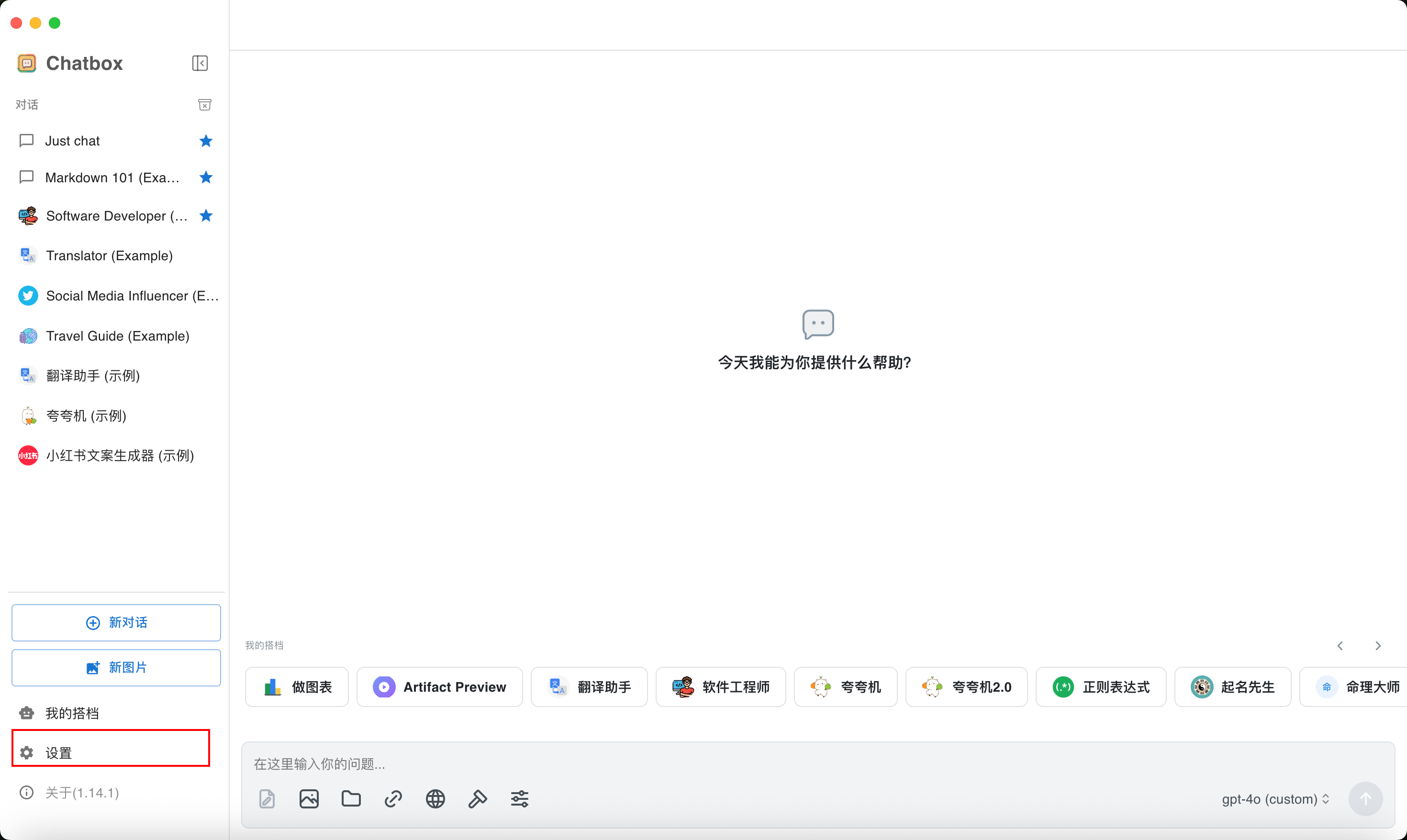Open the gpt-4o (custom) model dropdown
1407x840 pixels.
point(1275,799)
